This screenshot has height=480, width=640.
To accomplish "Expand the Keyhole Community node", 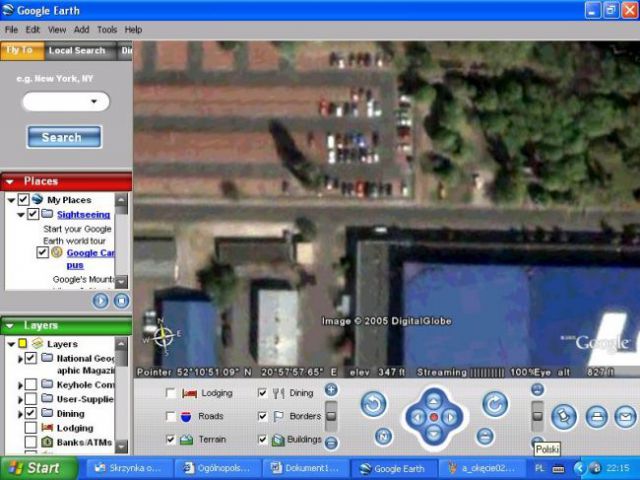I will coord(20,385).
